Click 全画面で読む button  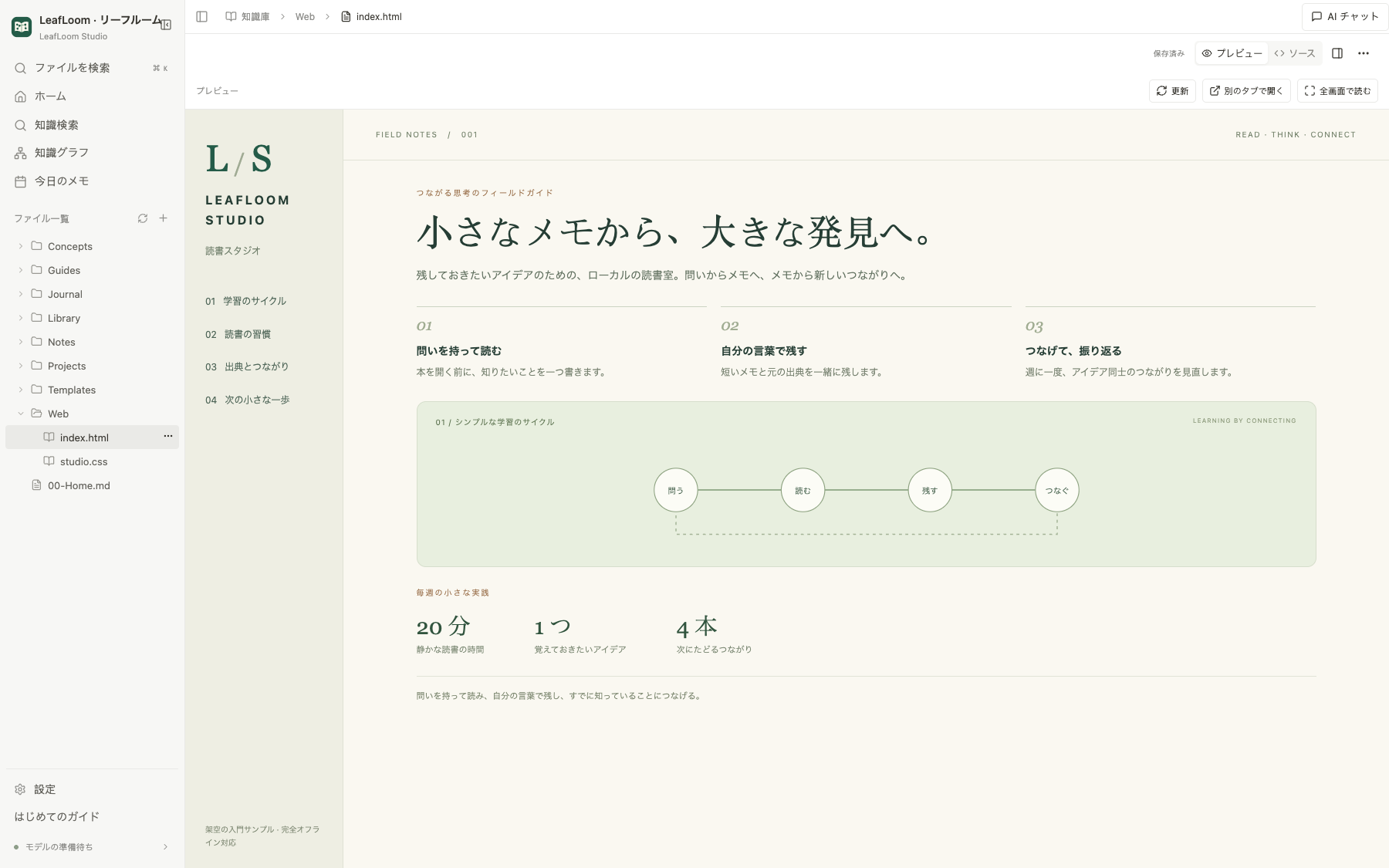click(x=1337, y=91)
